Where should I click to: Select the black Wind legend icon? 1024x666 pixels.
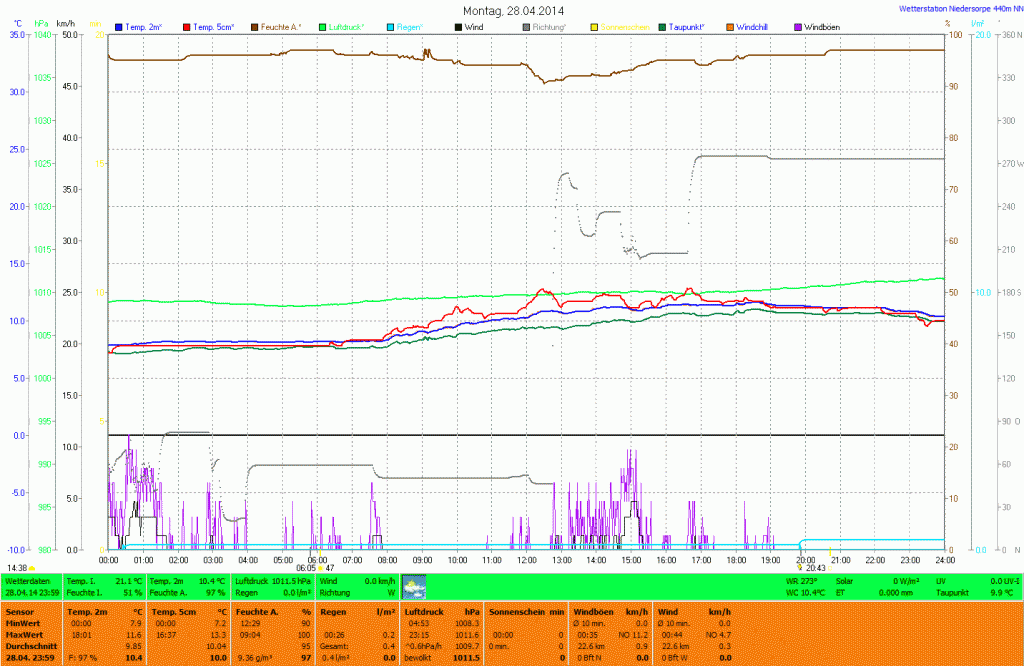click(x=458, y=25)
